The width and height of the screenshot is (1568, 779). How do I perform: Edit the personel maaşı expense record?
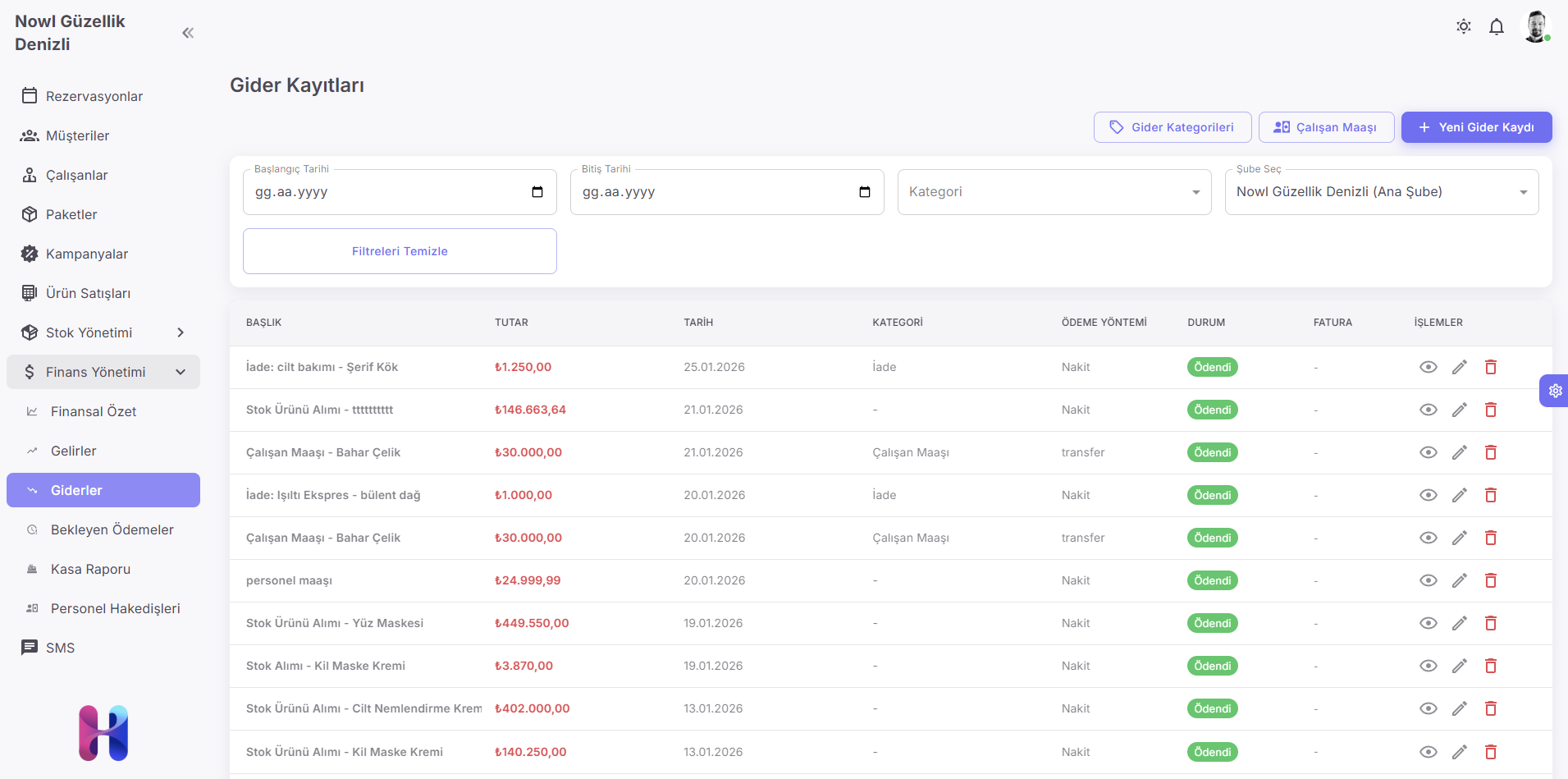tap(1459, 580)
